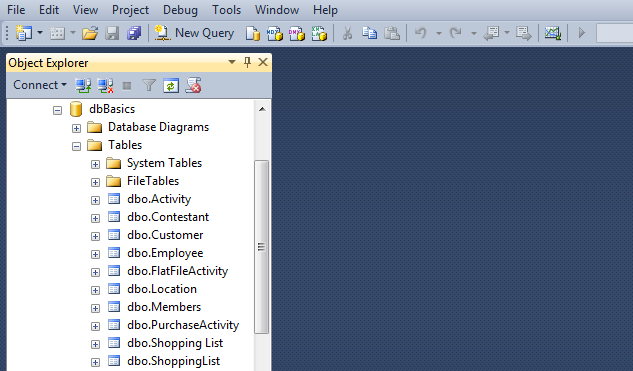Click the Object Explorer vertical scrollbar thumb

[x=262, y=247]
